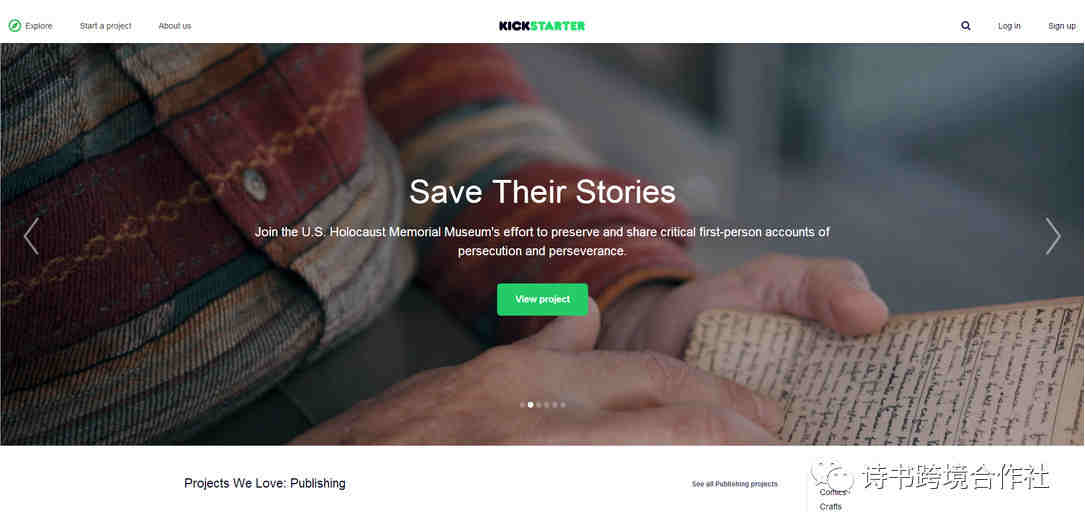Click the Kickstarter logo

tap(542, 26)
